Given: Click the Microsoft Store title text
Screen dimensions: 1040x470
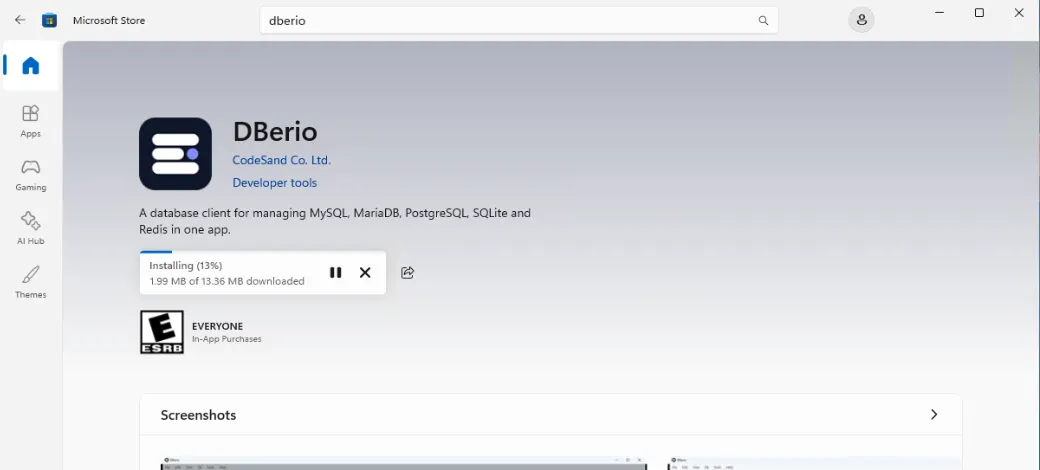Looking at the screenshot, I should point(109,21).
